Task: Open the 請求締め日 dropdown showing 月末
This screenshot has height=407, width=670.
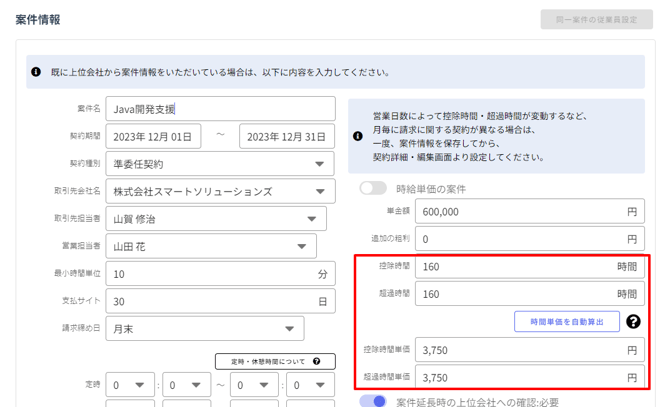Action: (204, 328)
